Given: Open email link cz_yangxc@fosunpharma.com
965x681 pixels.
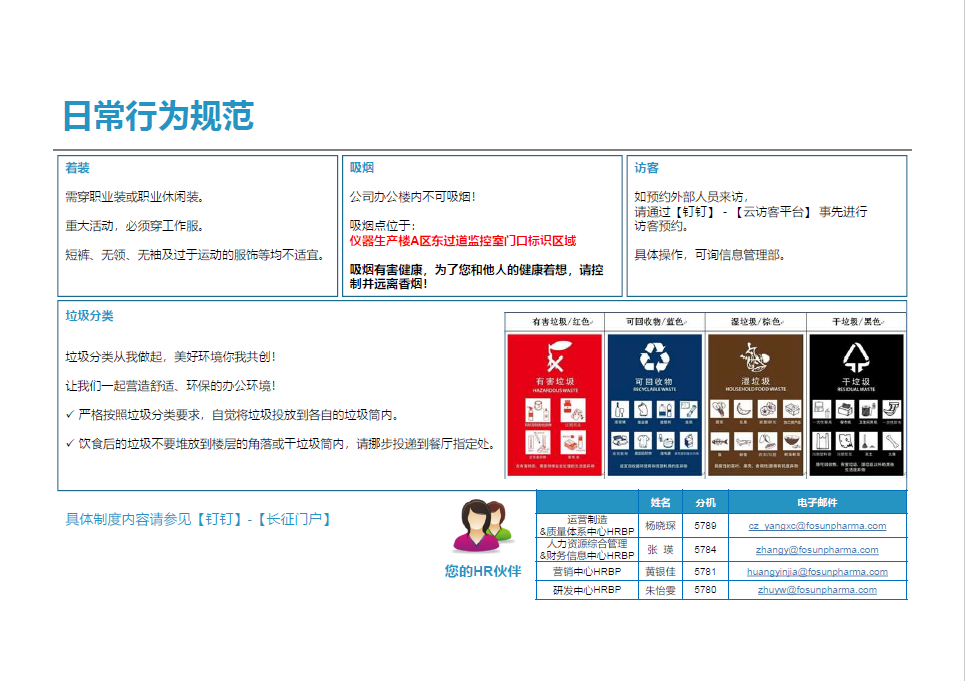Looking at the screenshot, I should pyautogui.click(x=817, y=526).
